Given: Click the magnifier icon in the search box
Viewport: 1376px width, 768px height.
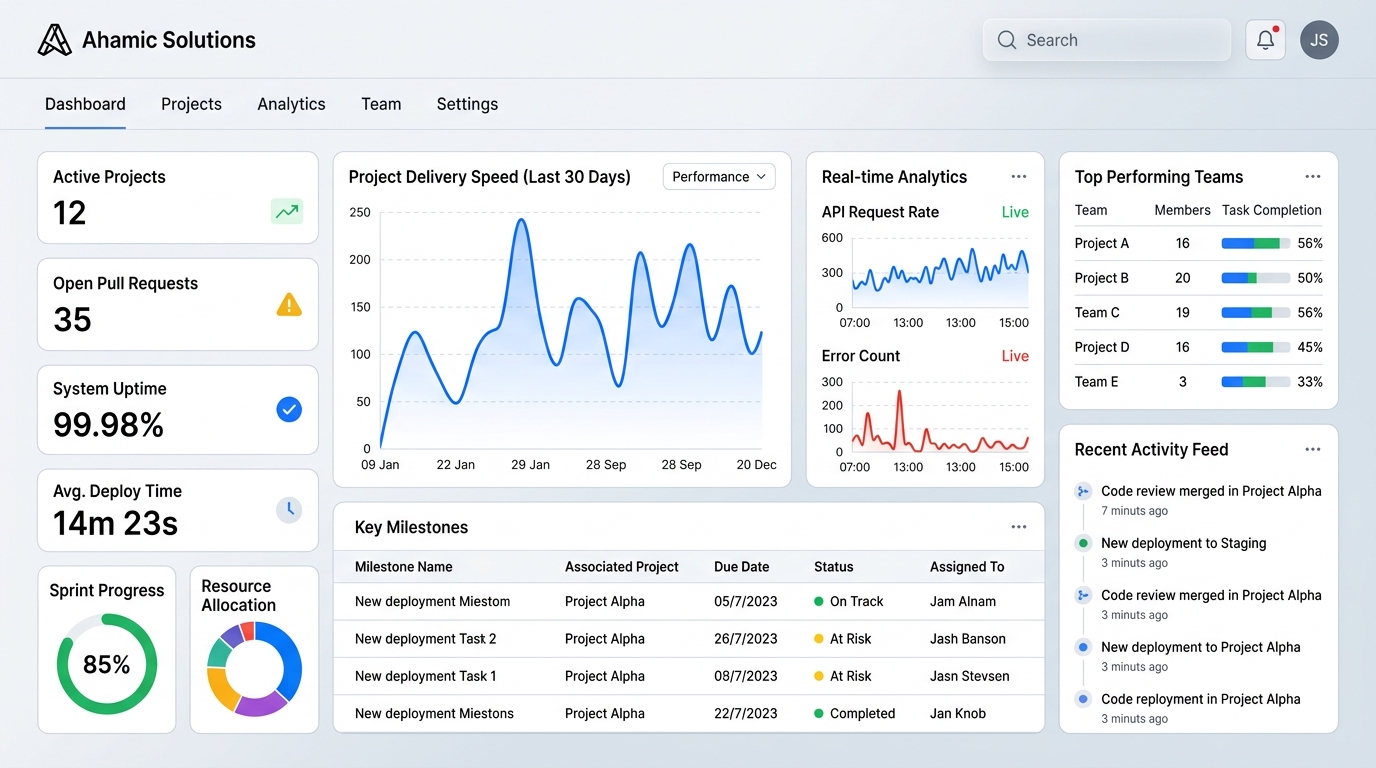Looking at the screenshot, I should [1006, 40].
